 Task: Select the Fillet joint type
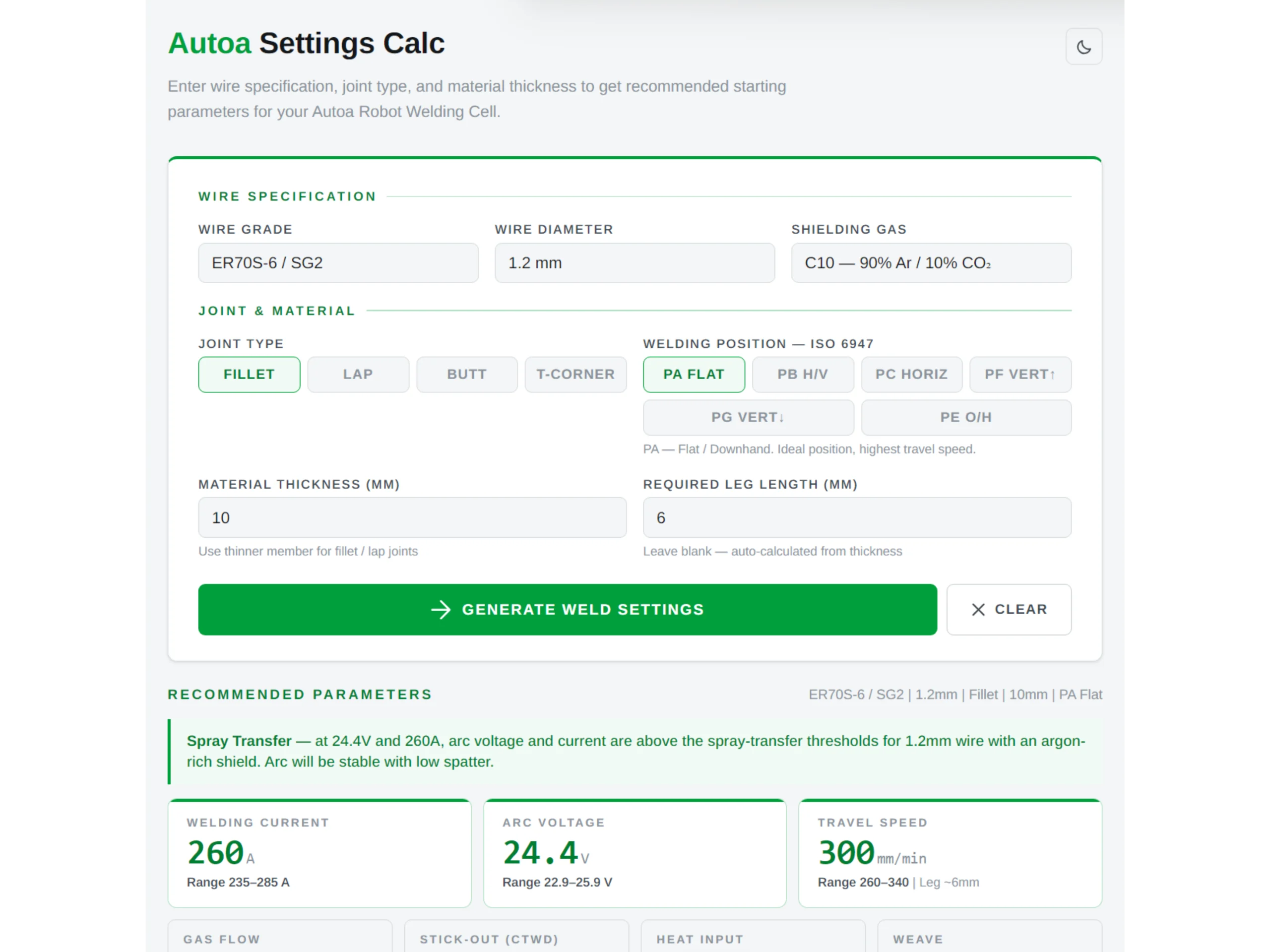249,375
